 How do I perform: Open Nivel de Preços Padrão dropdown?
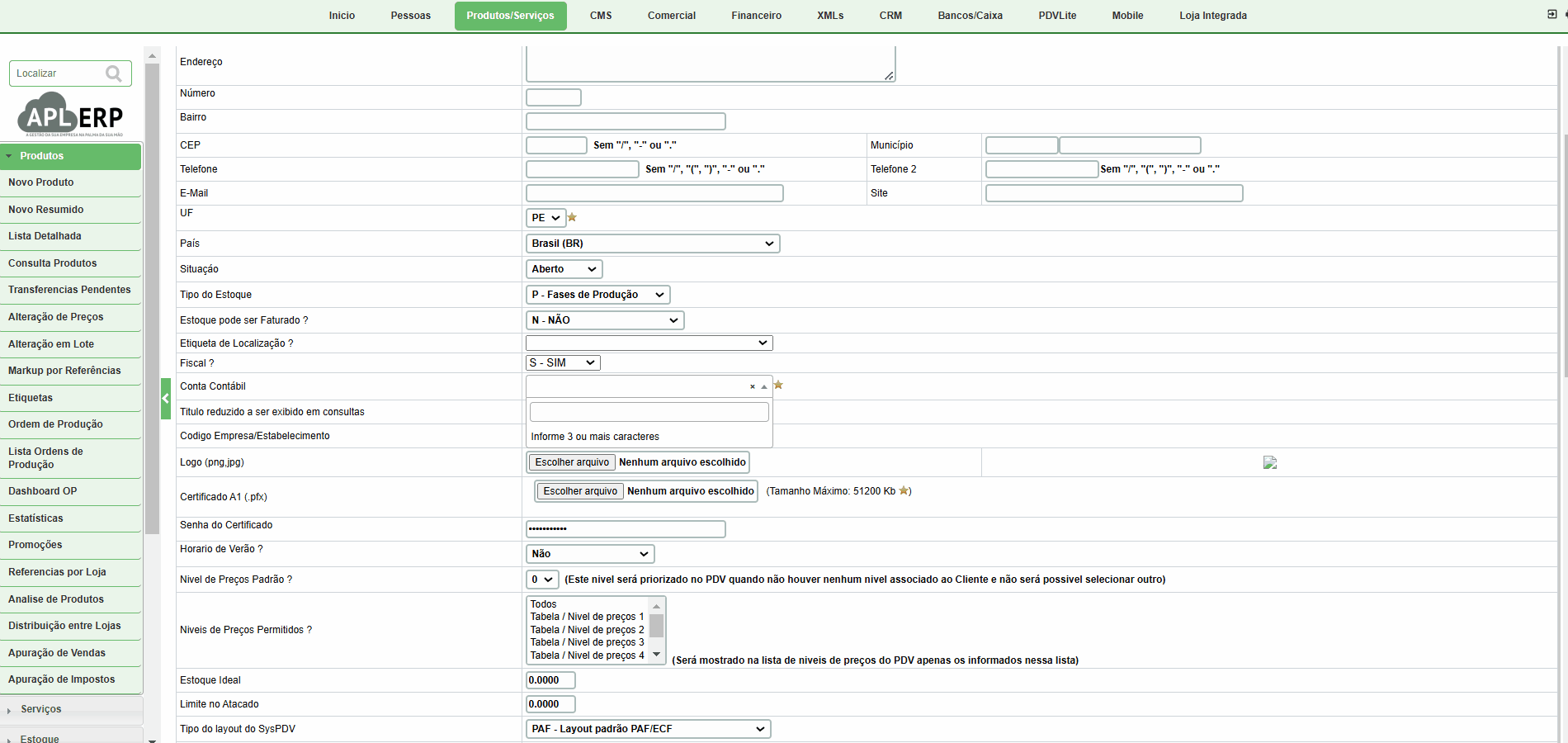point(543,580)
